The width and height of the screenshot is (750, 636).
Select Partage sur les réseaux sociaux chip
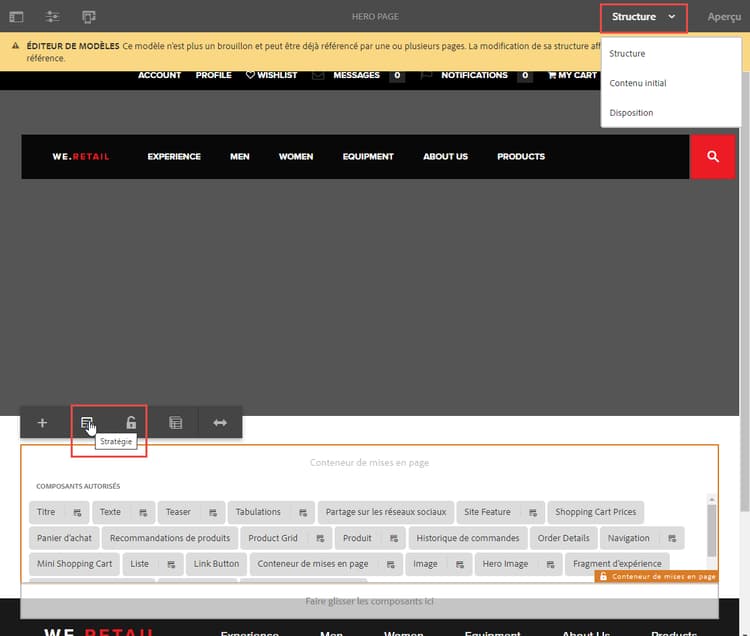pos(386,512)
